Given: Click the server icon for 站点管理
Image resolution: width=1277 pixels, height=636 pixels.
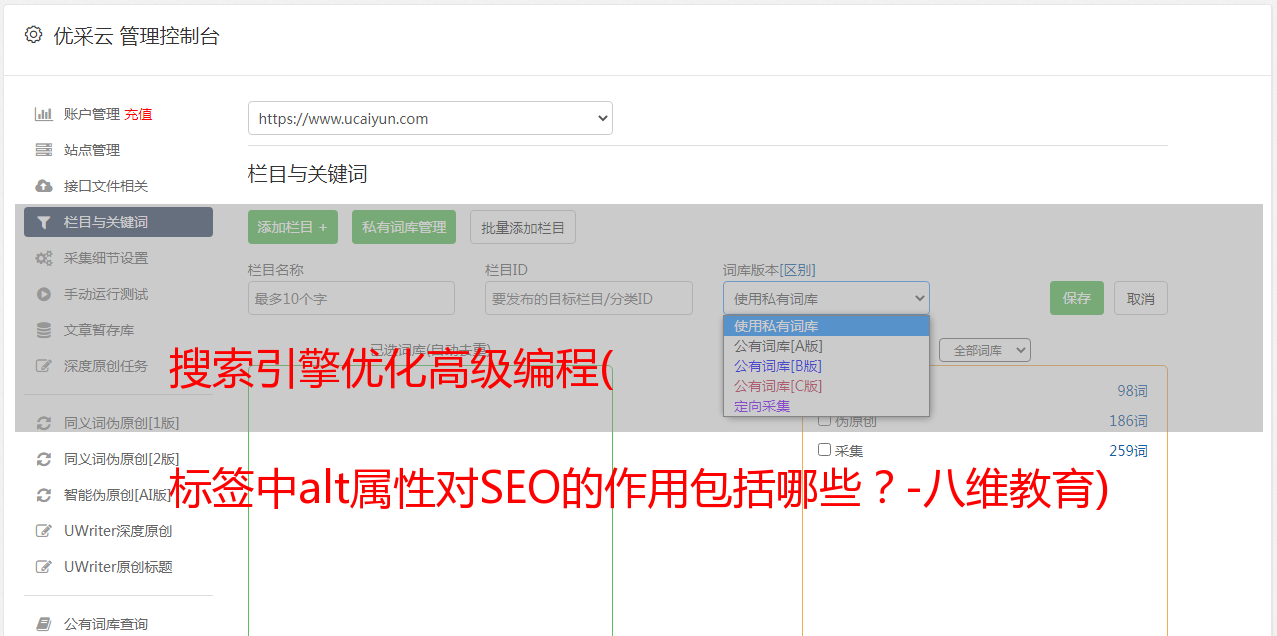Looking at the screenshot, I should click(43, 150).
